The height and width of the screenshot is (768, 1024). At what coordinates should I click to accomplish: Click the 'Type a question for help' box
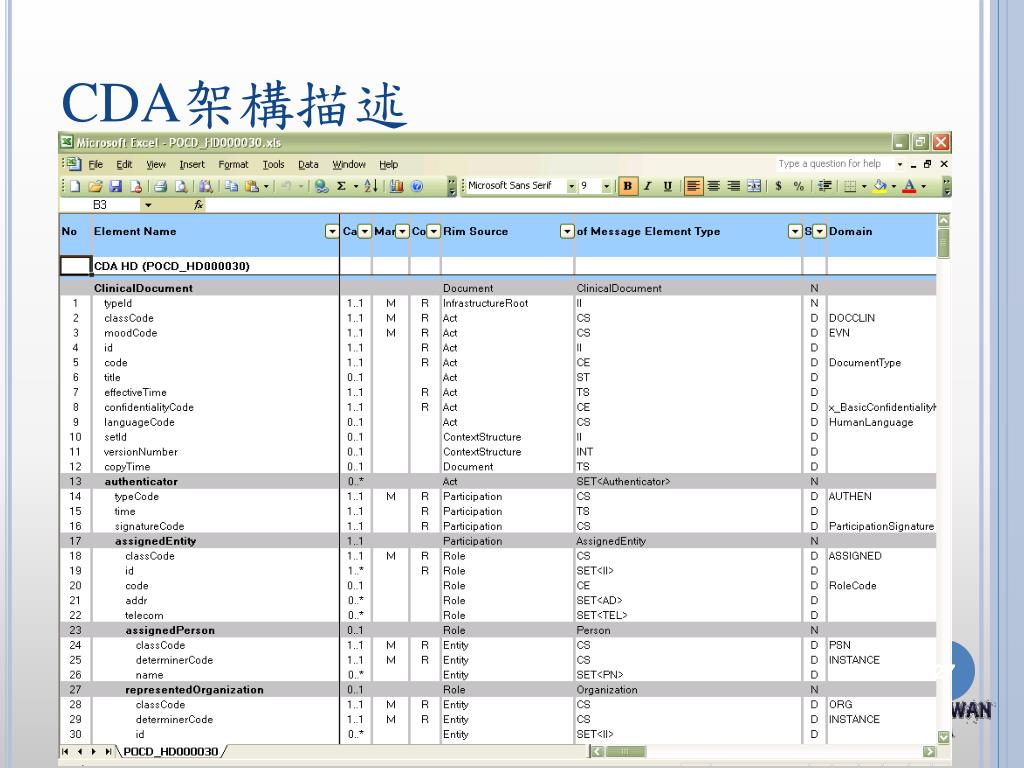click(834, 164)
